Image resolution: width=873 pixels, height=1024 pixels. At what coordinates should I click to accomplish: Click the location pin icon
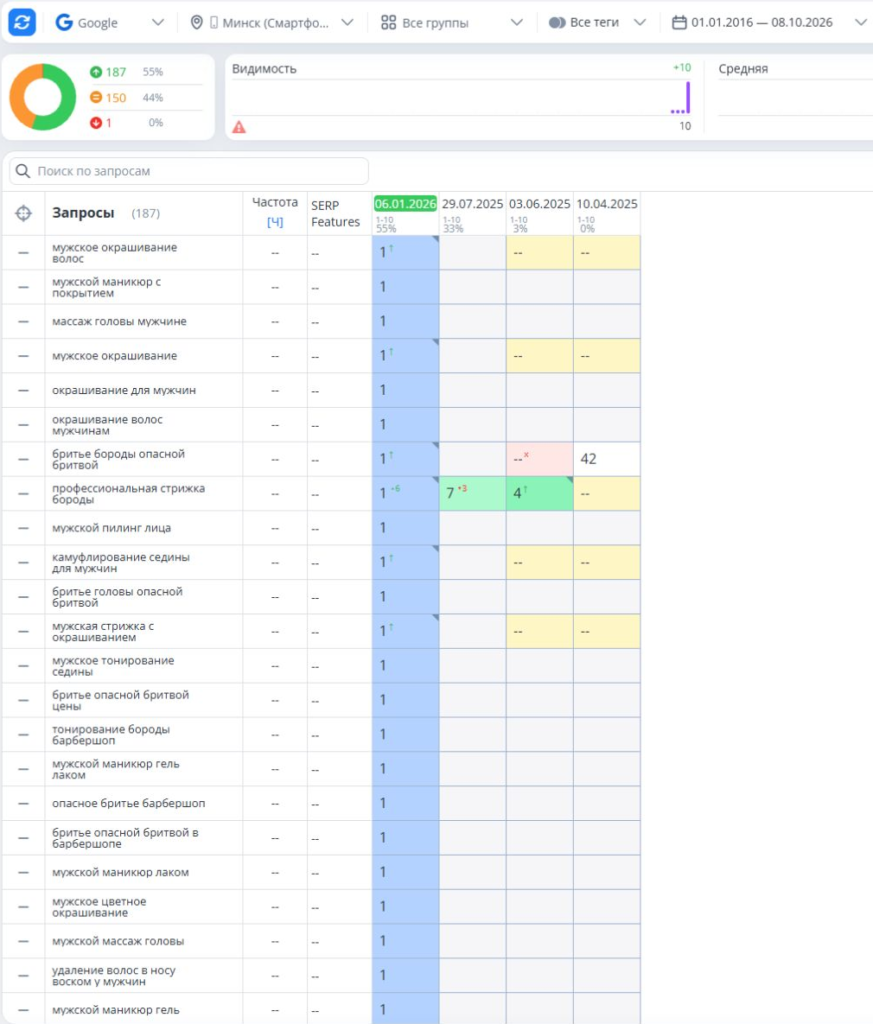point(196,23)
